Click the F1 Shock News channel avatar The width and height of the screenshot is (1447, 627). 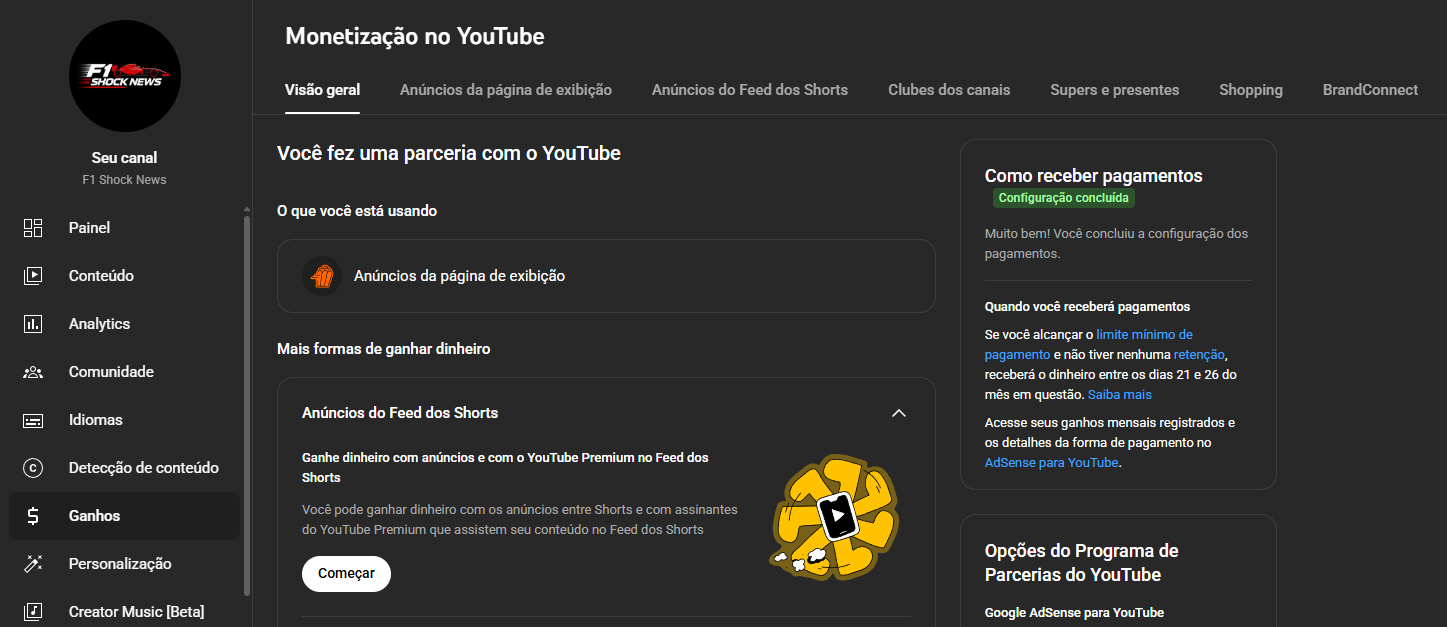pos(125,76)
